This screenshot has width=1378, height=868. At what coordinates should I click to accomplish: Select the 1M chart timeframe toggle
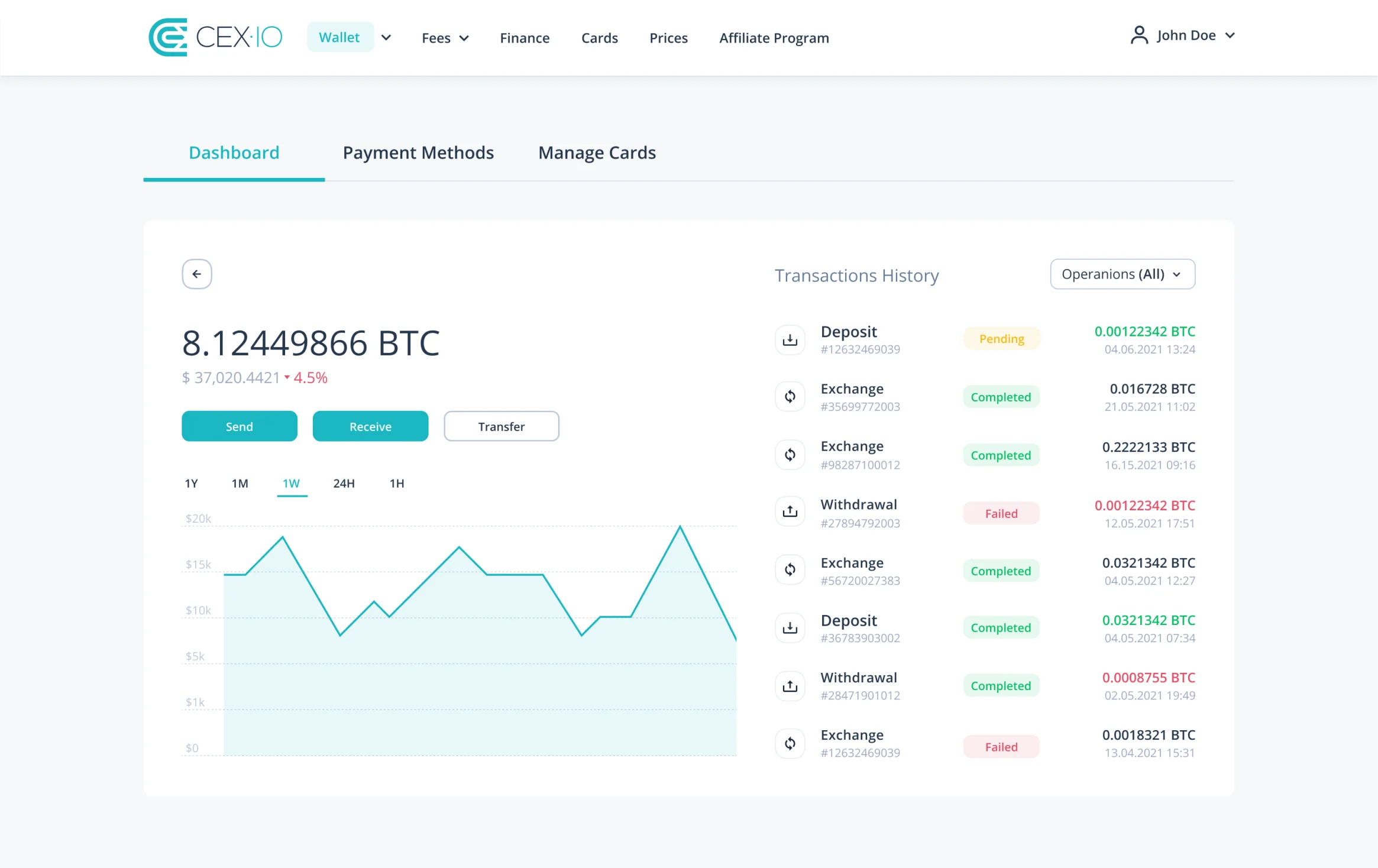(x=239, y=483)
